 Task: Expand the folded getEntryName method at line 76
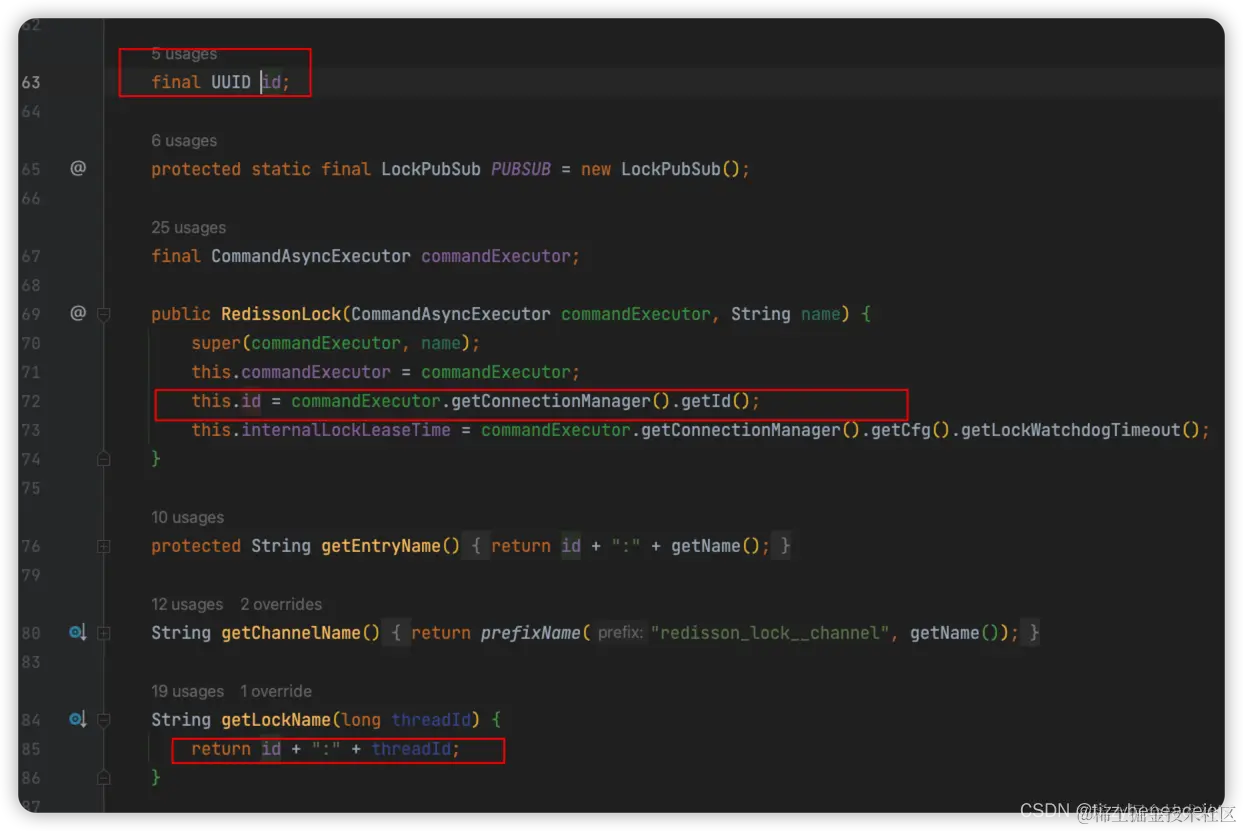point(103,546)
